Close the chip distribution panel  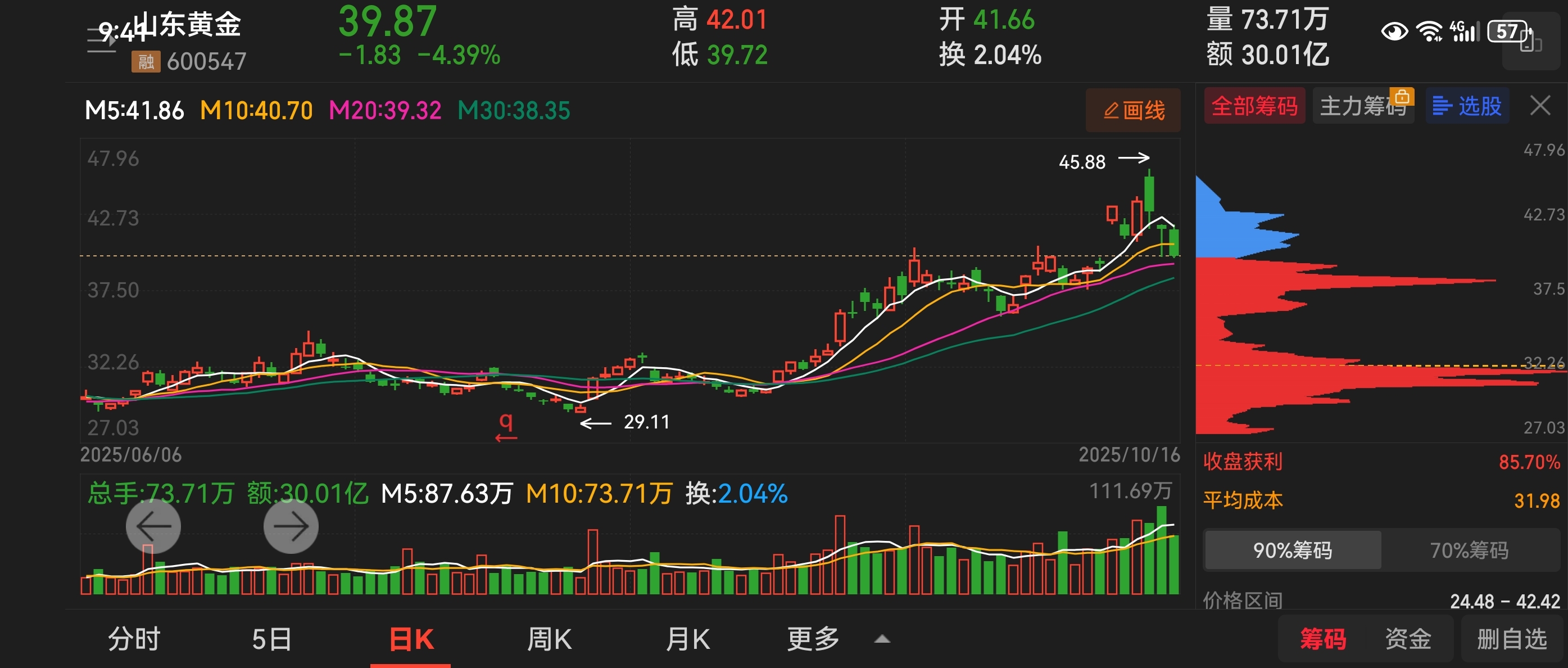[x=1540, y=106]
